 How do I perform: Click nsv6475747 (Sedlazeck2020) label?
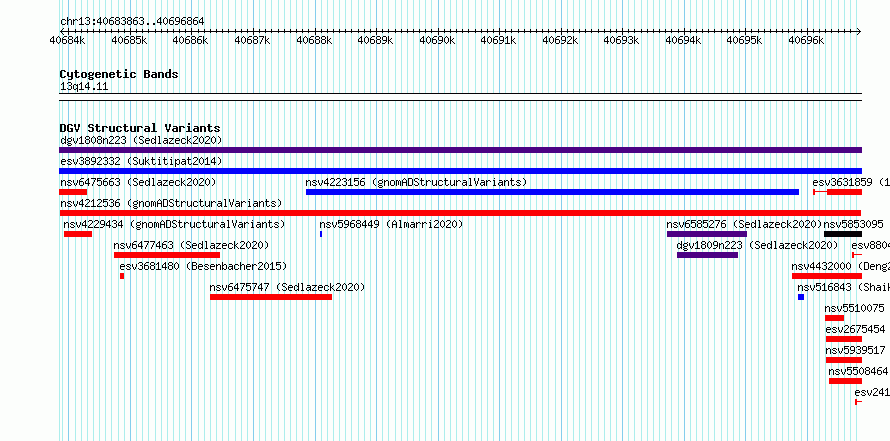(x=287, y=287)
